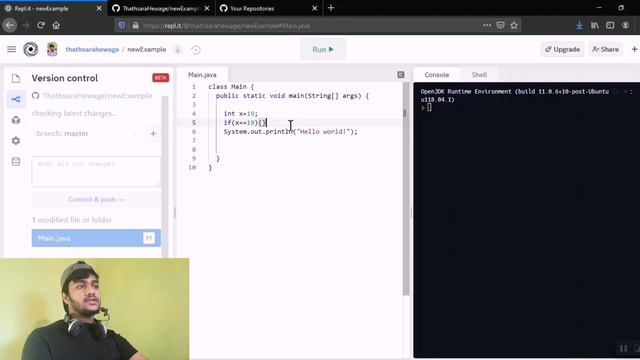Run the program with the Run button
Screen dimensions: 640x360
pyautogui.click(x=323, y=49)
